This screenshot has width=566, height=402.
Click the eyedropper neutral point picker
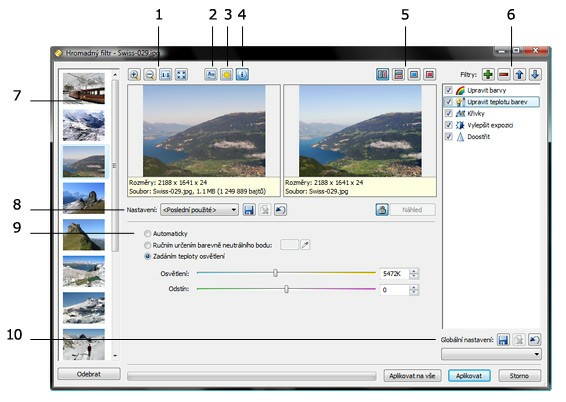tap(305, 245)
